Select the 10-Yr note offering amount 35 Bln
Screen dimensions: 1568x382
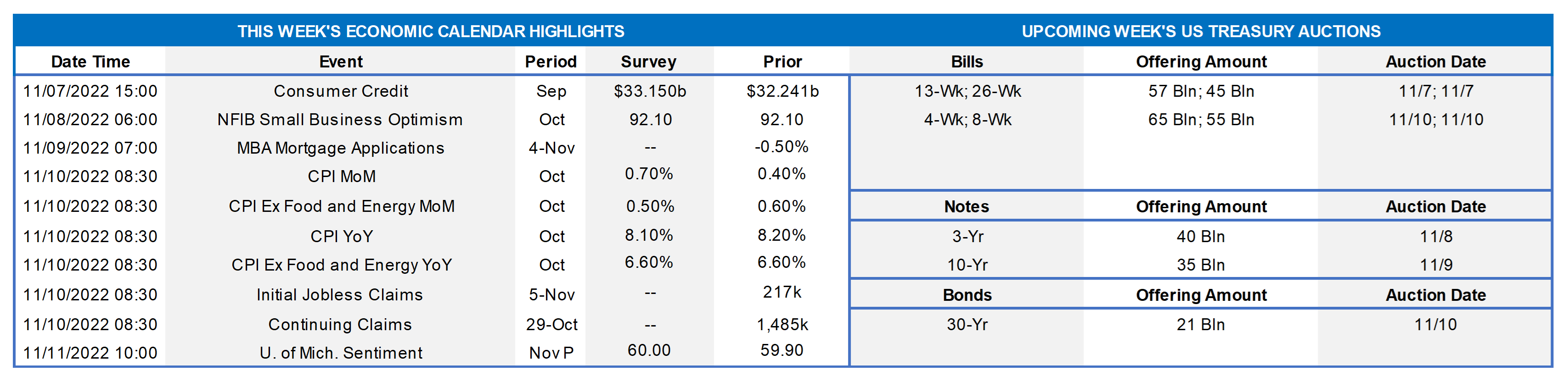1200,265
